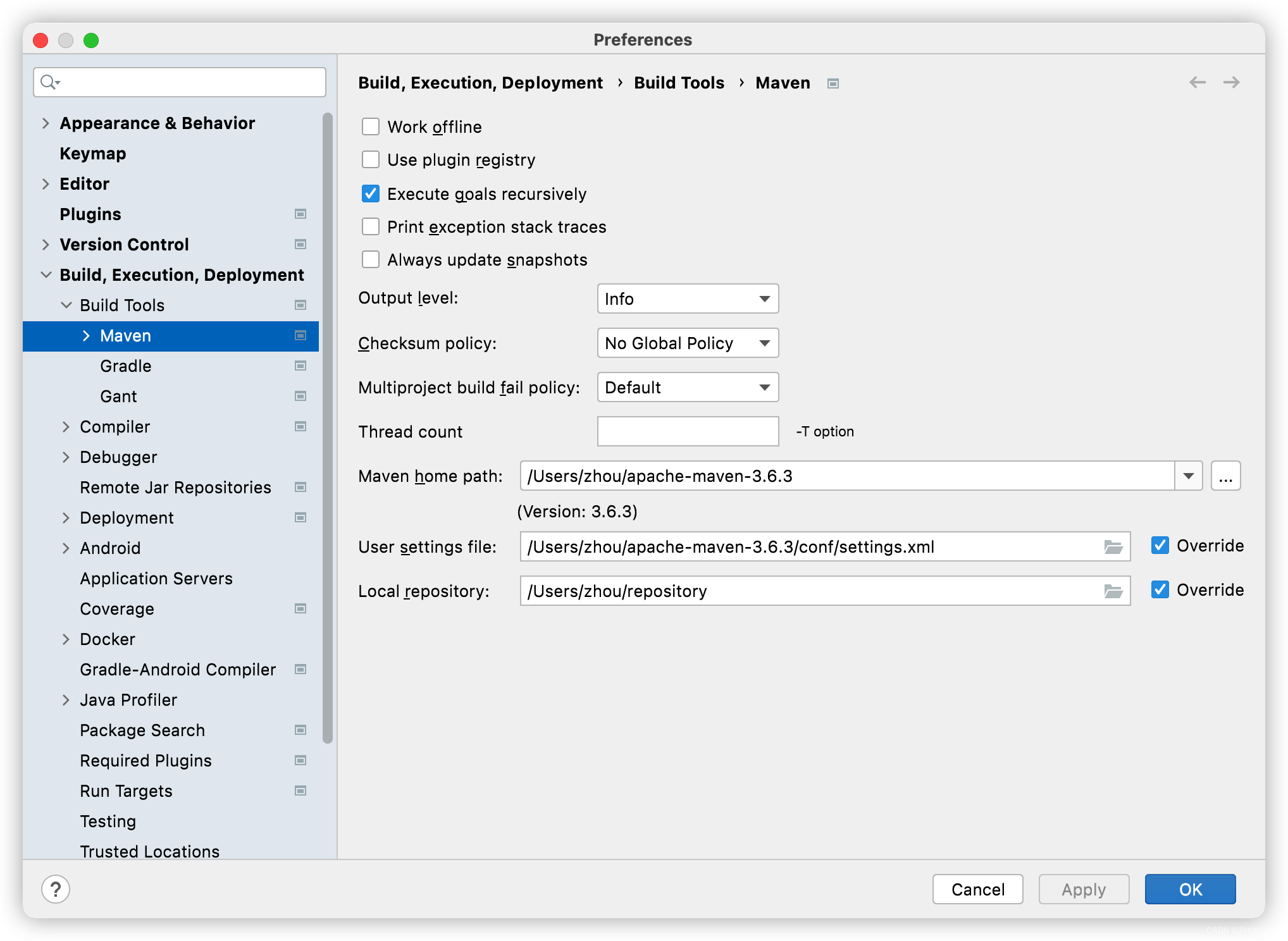Disable Execute goals recursively
1288x941 pixels.
[371, 194]
